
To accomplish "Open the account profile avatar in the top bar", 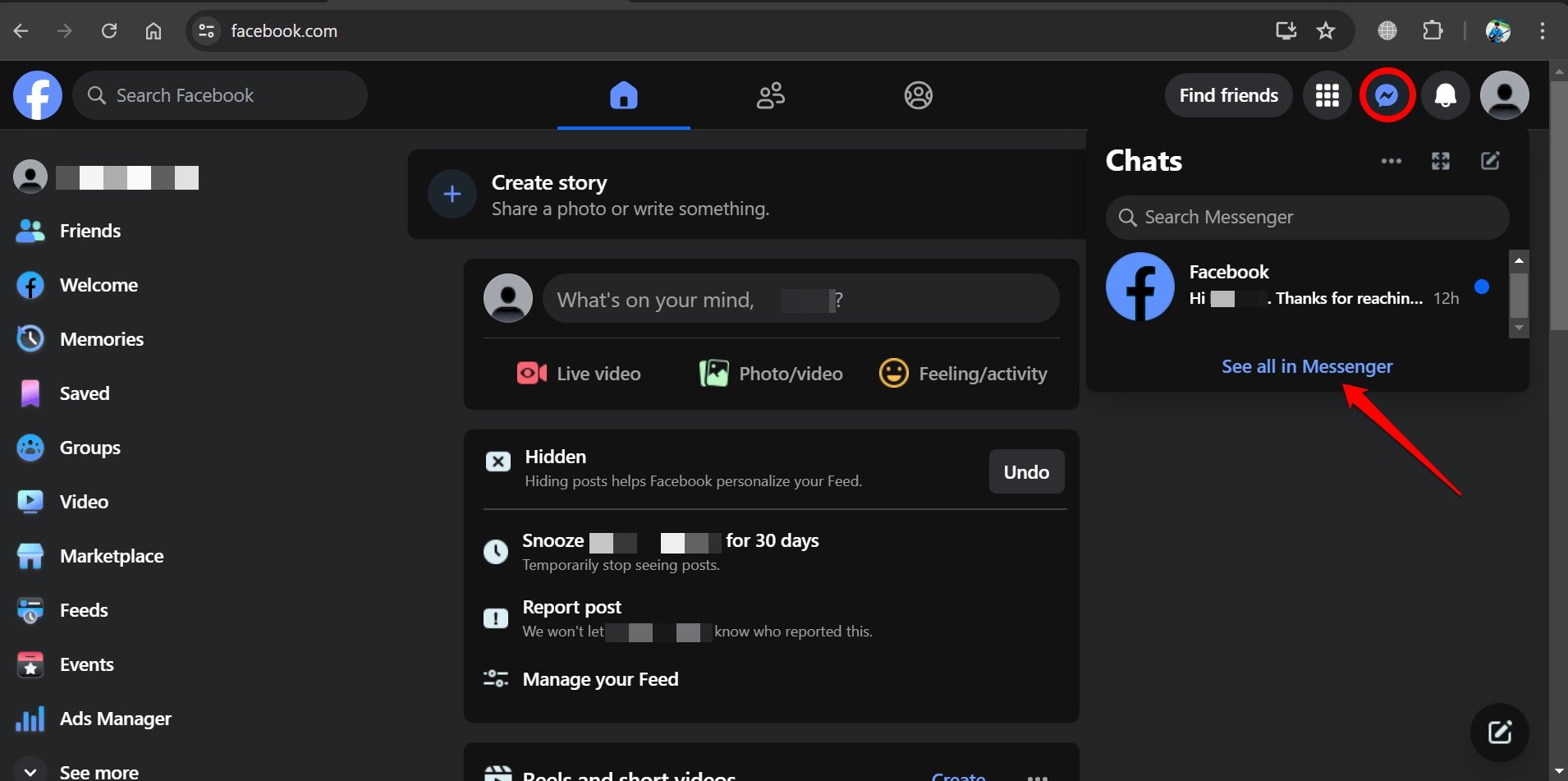I will click(x=1504, y=95).
